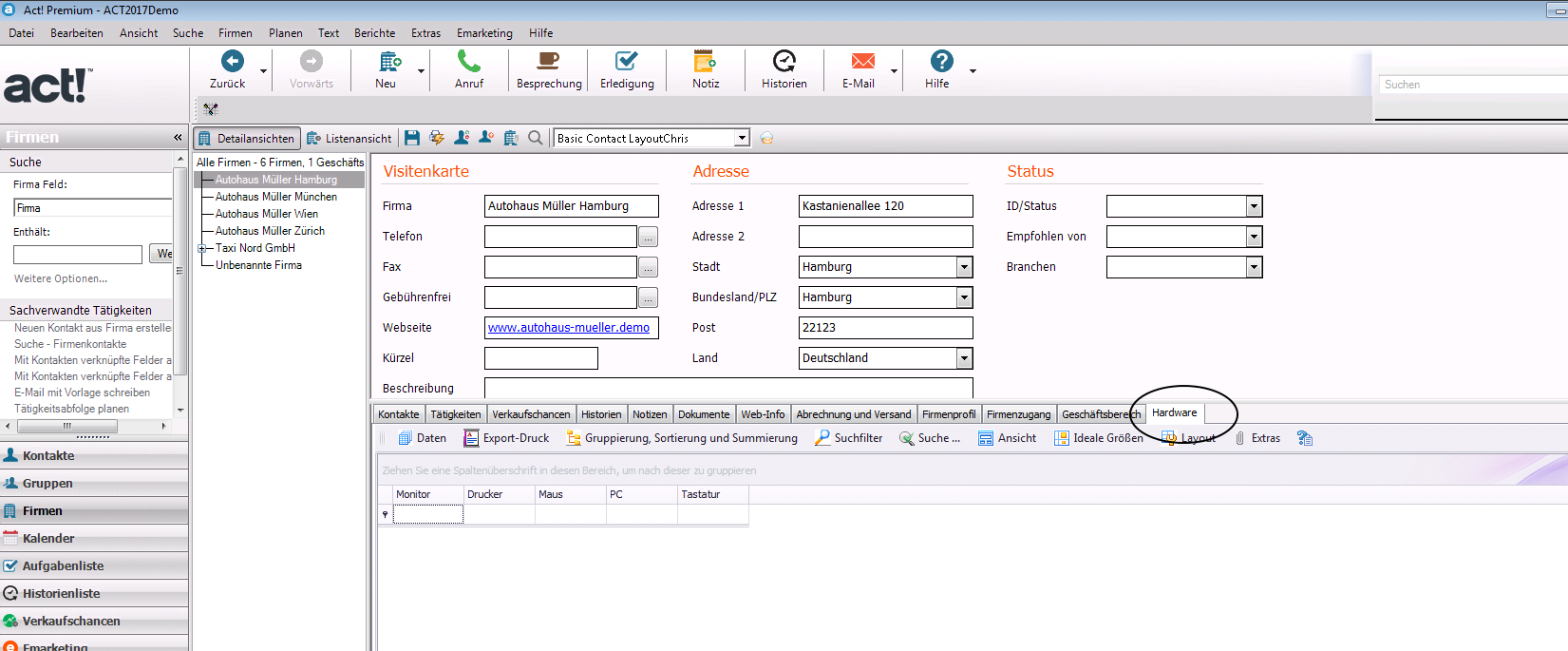The width and height of the screenshot is (1568, 651).
Task: Open Extras in the tab toolbar
Action: coord(1257,438)
